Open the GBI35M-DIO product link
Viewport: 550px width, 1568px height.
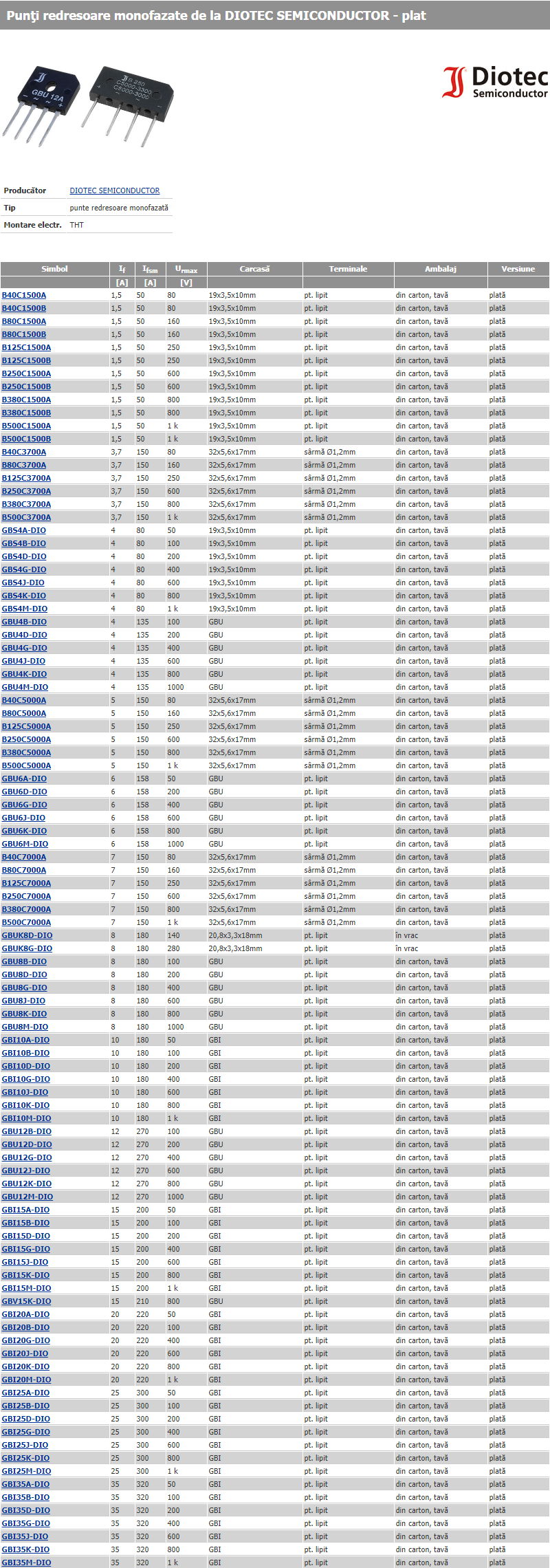[26, 1562]
